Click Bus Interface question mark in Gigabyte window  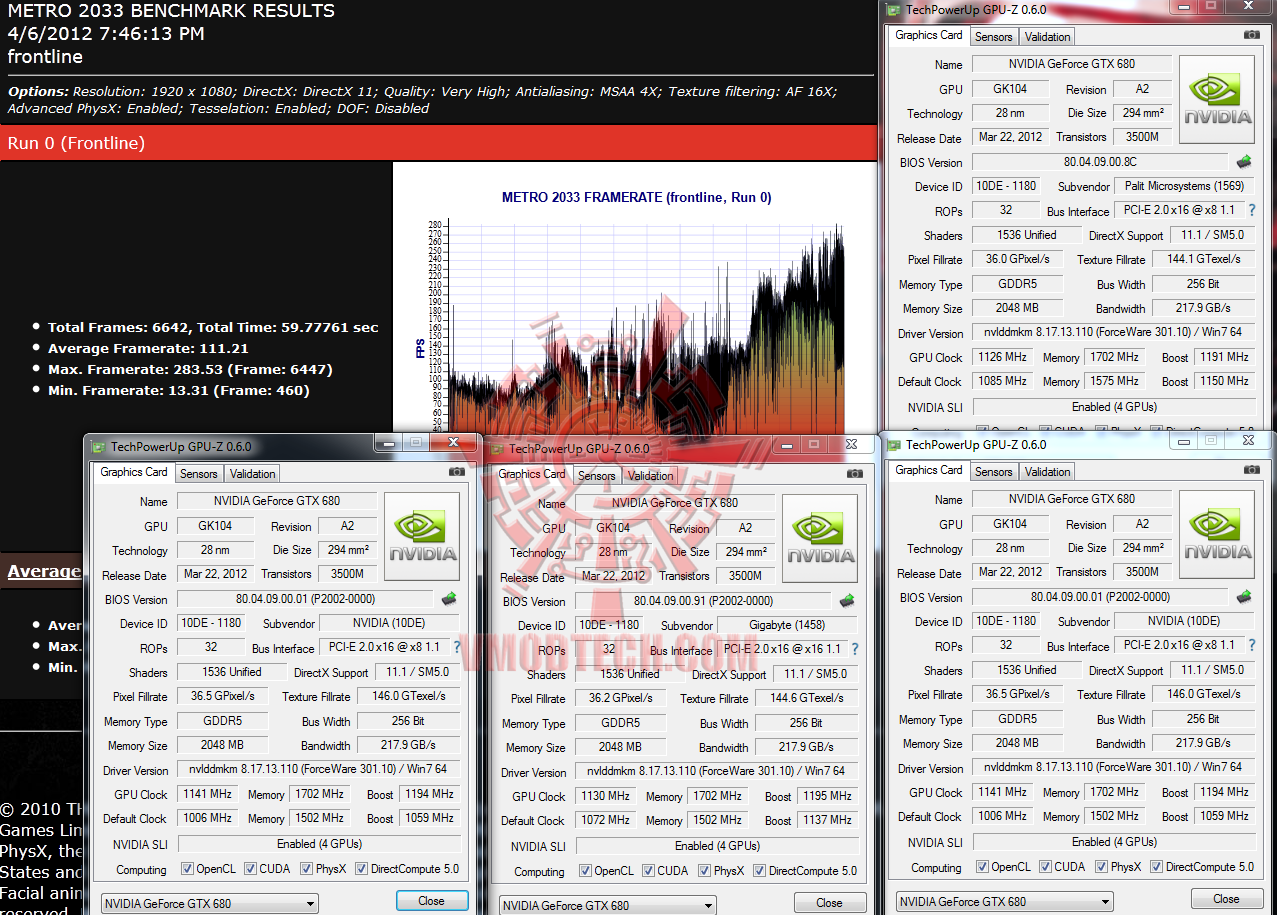coord(854,650)
